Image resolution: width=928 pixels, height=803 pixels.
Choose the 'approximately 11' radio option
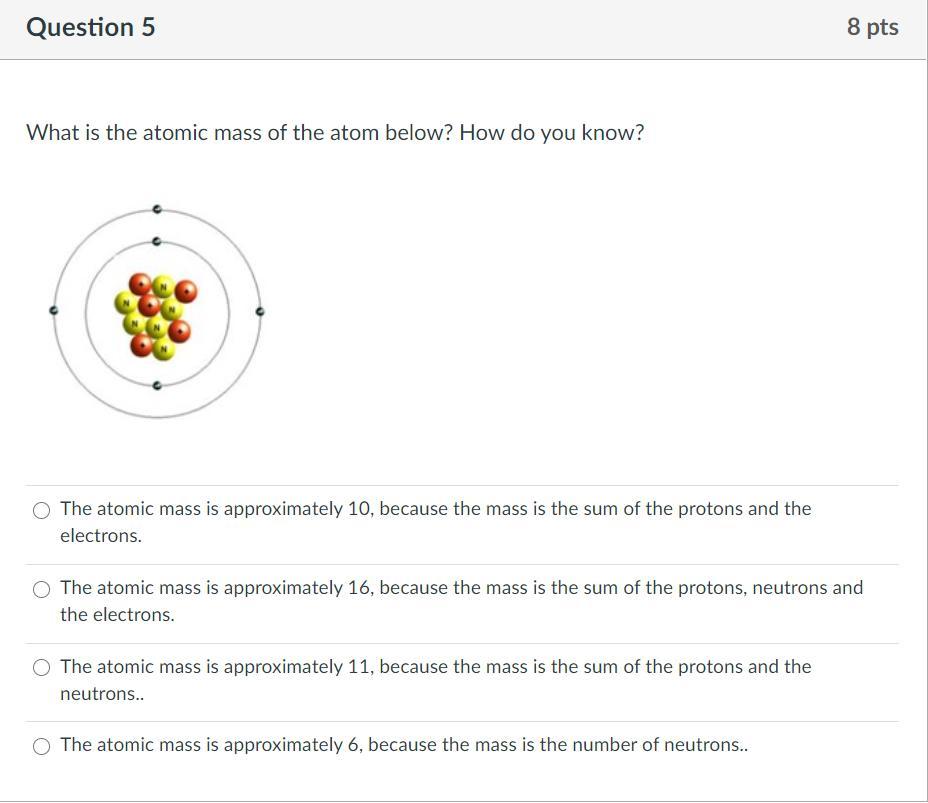click(42, 668)
